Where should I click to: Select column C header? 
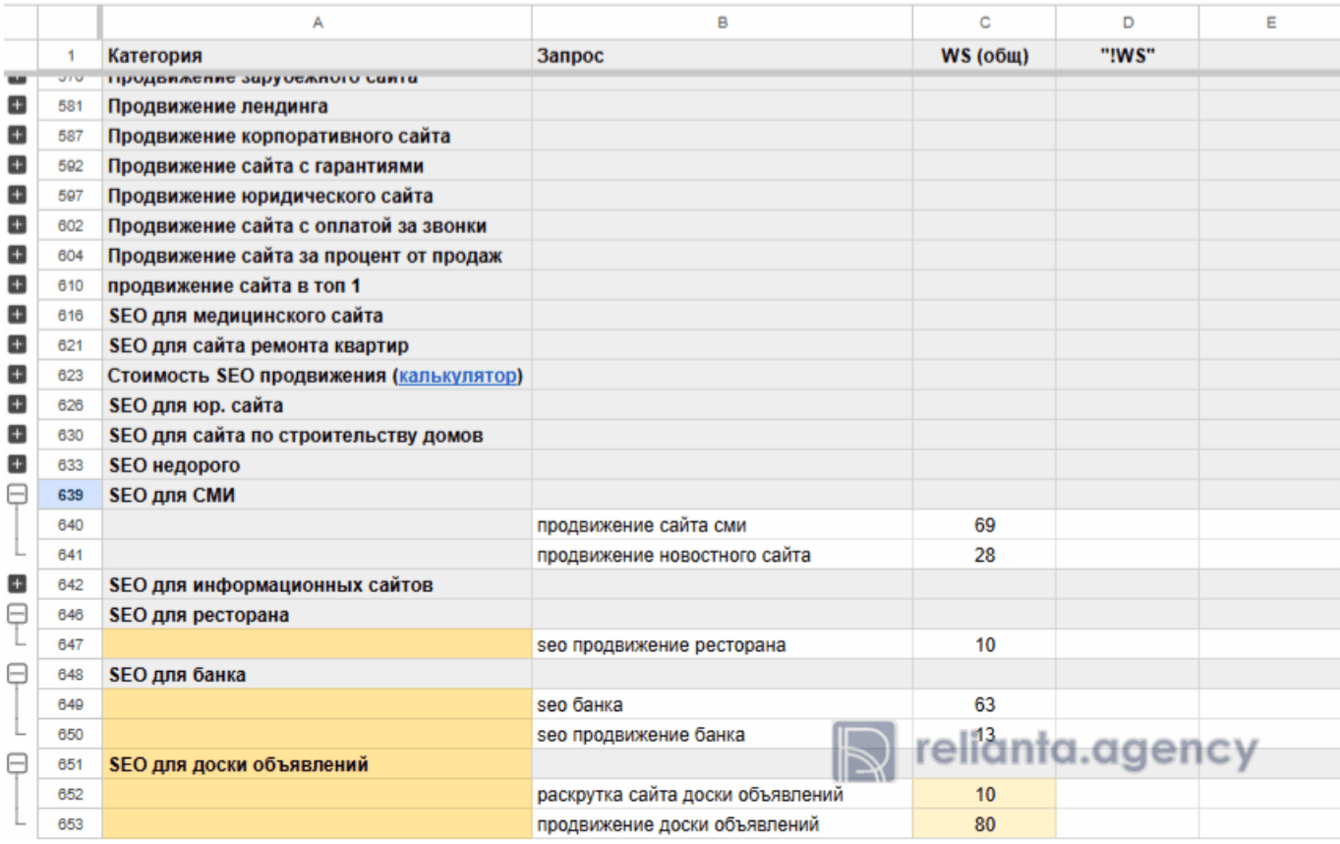tap(984, 22)
